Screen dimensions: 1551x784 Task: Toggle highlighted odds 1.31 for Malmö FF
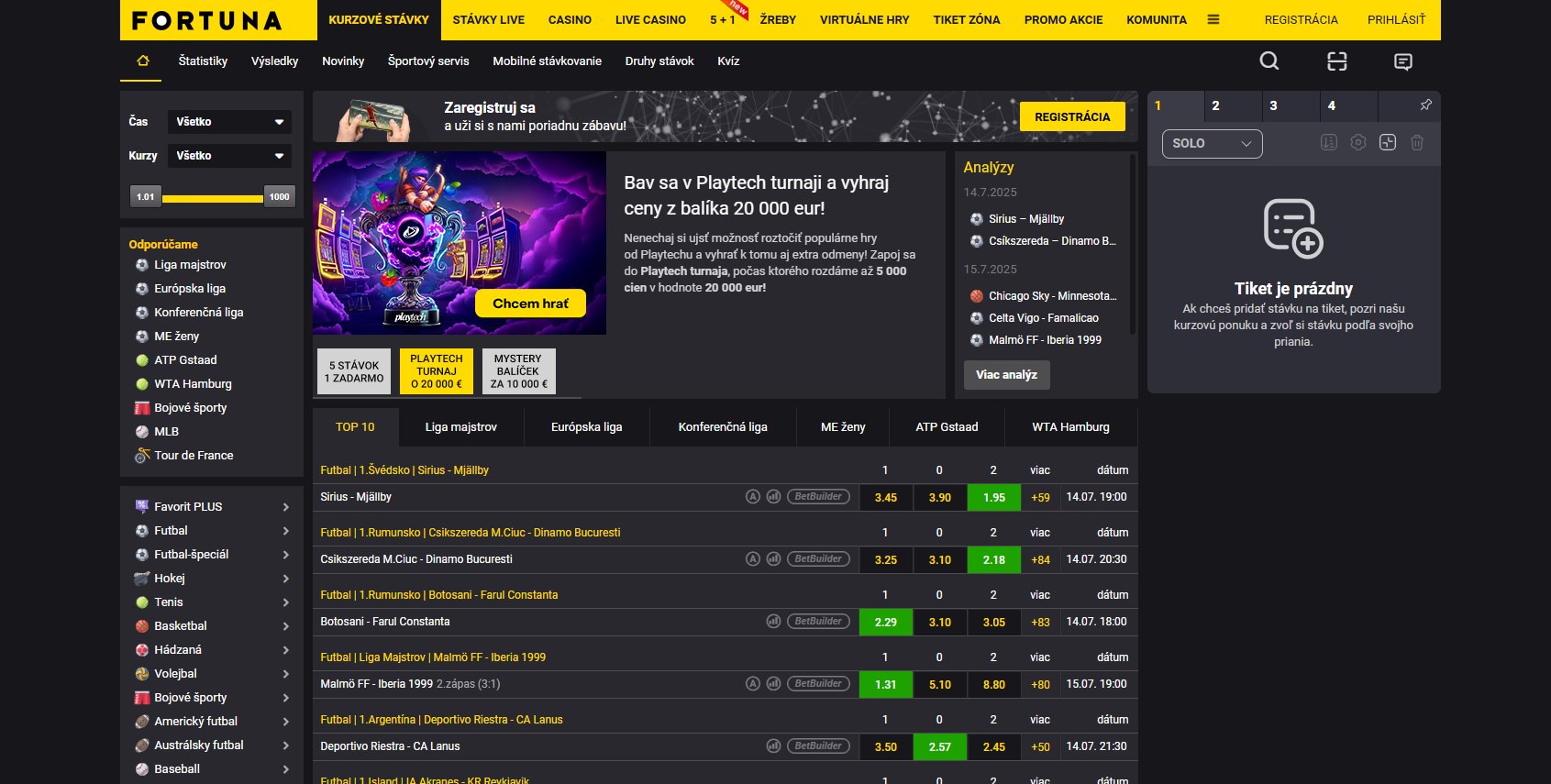(886, 685)
